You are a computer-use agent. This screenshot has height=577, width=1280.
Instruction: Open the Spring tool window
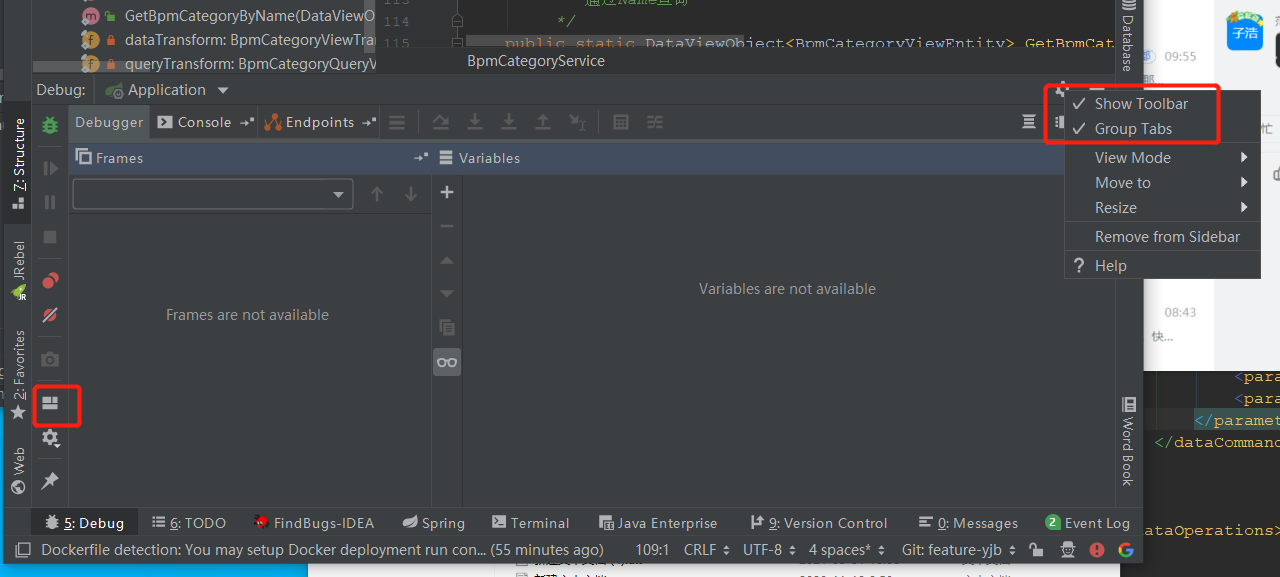434,523
